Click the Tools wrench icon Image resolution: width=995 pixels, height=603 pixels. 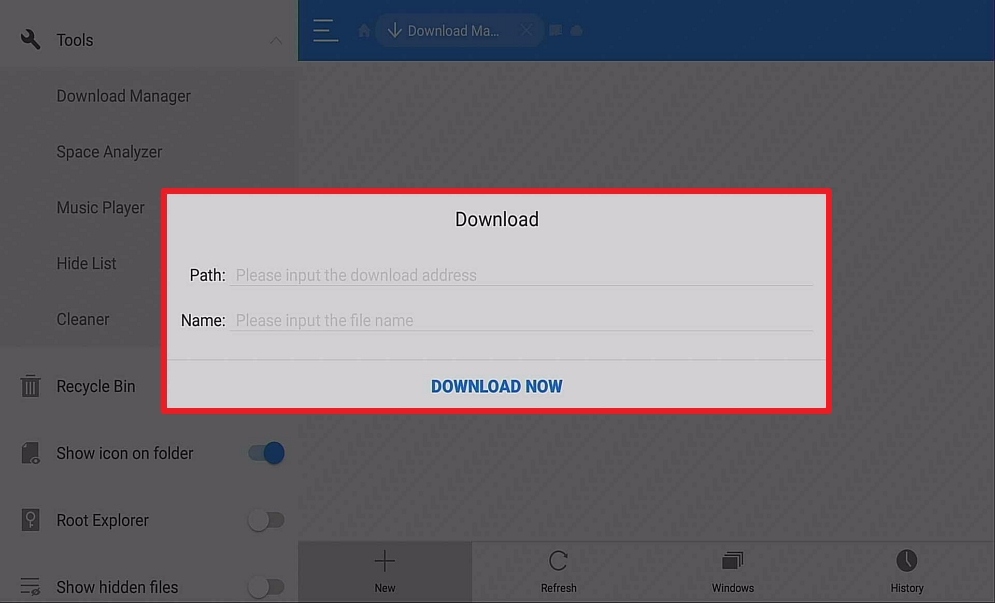tap(30, 39)
